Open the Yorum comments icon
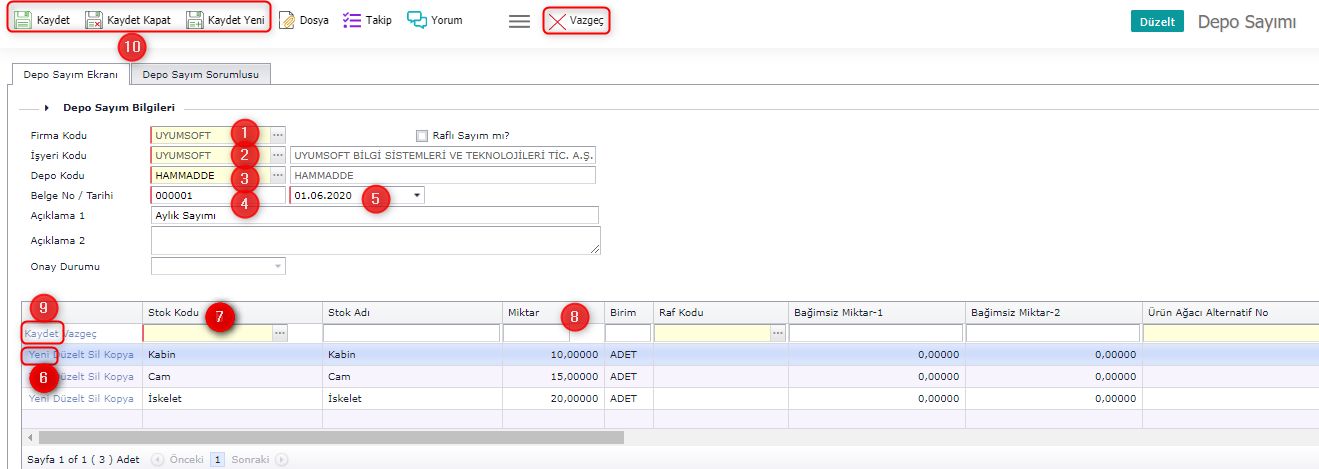The width and height of the screenshot is (1319, 469). (417, 19)
